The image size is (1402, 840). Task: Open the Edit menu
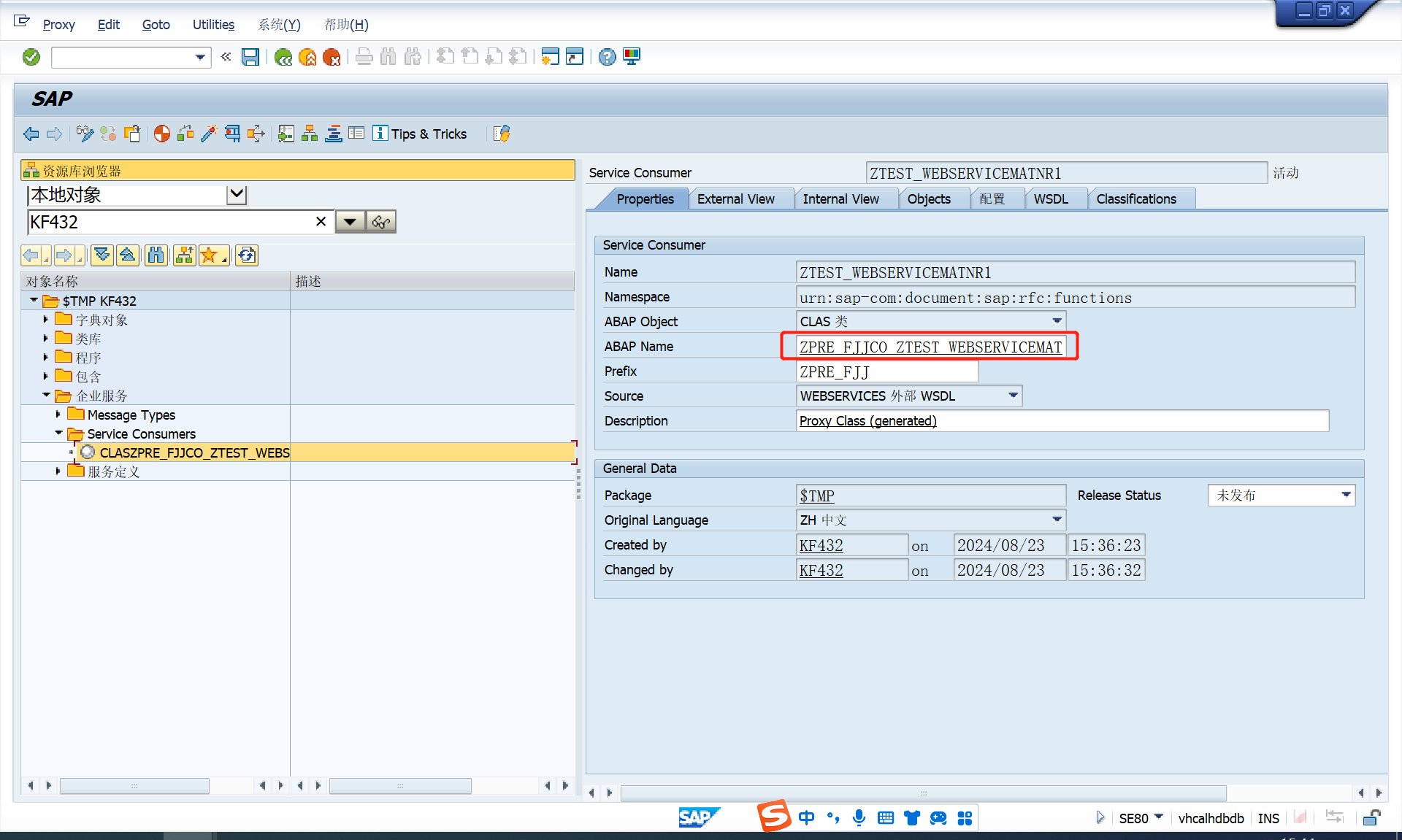click(109, 25)
